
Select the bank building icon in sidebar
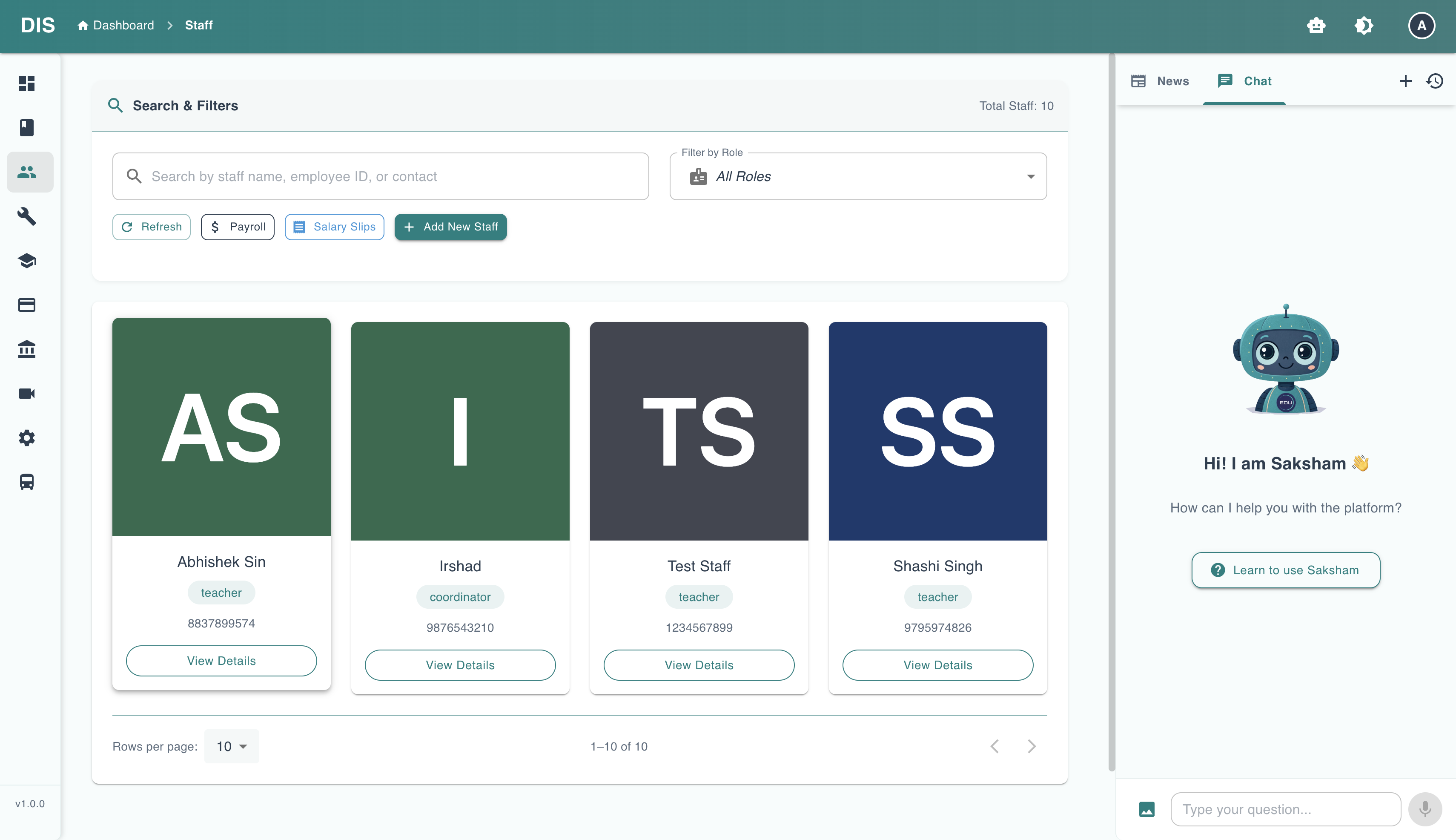(x=26, y=349)
